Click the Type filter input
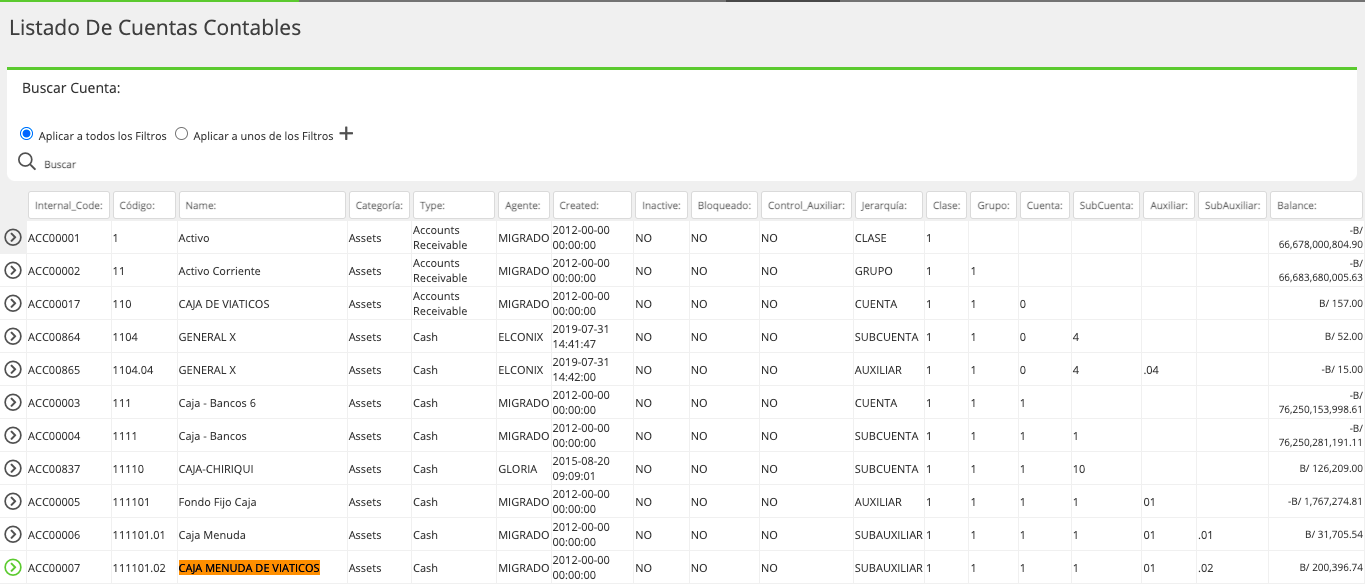This screenshot has width=1365, height=584. coord(454,205)
